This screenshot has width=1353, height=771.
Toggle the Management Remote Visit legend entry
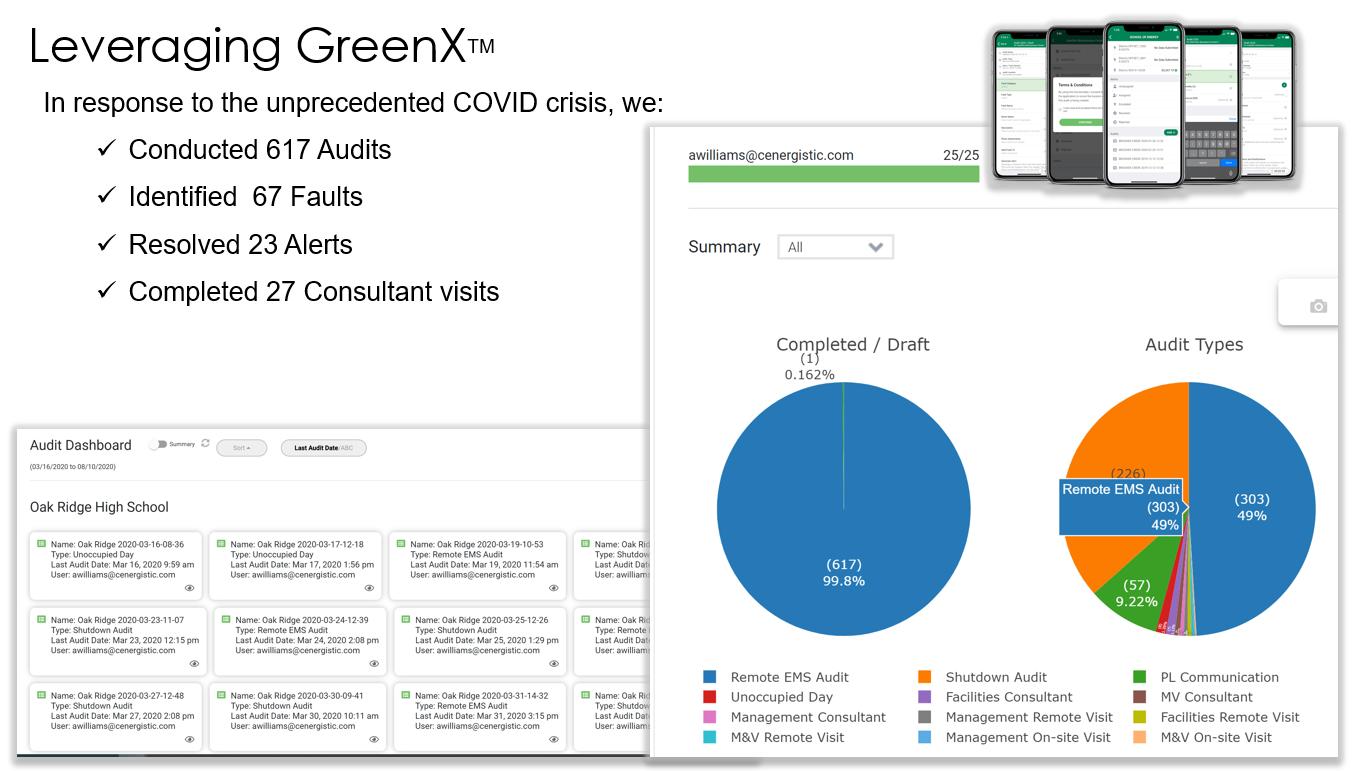tap(1016, 717)
